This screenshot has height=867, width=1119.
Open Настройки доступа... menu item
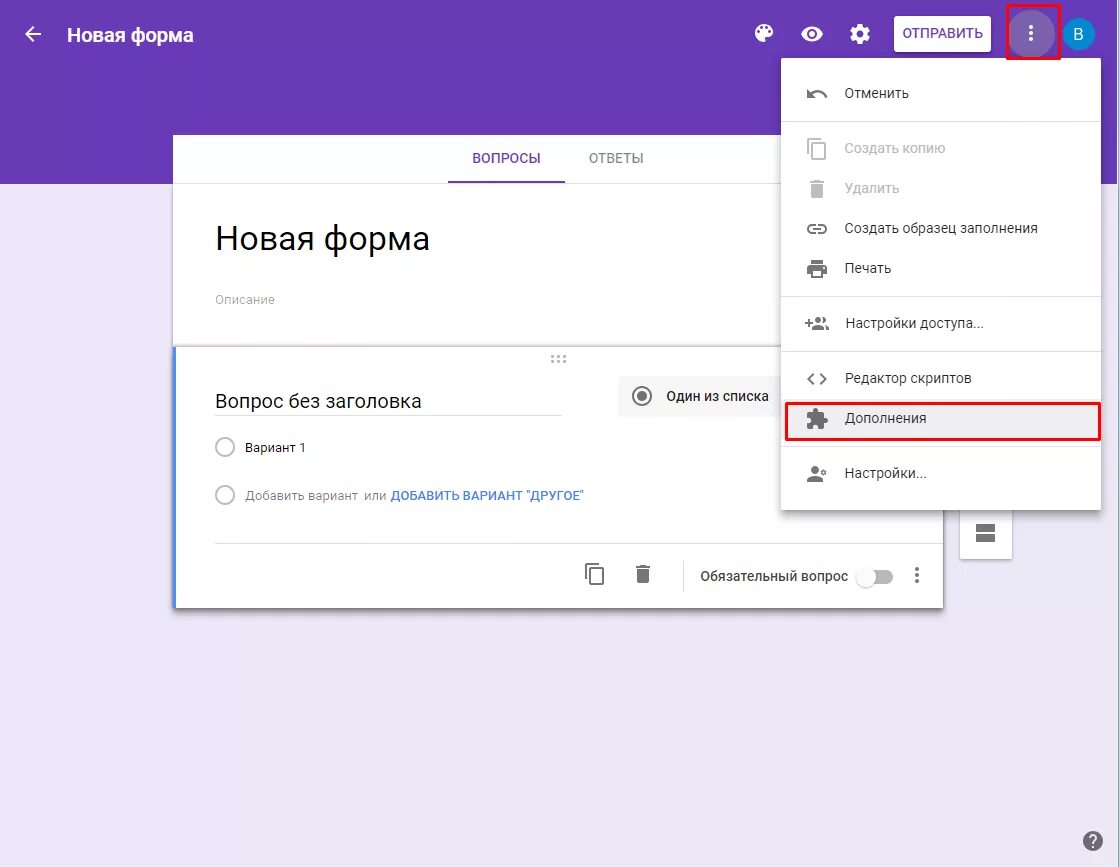941,323
